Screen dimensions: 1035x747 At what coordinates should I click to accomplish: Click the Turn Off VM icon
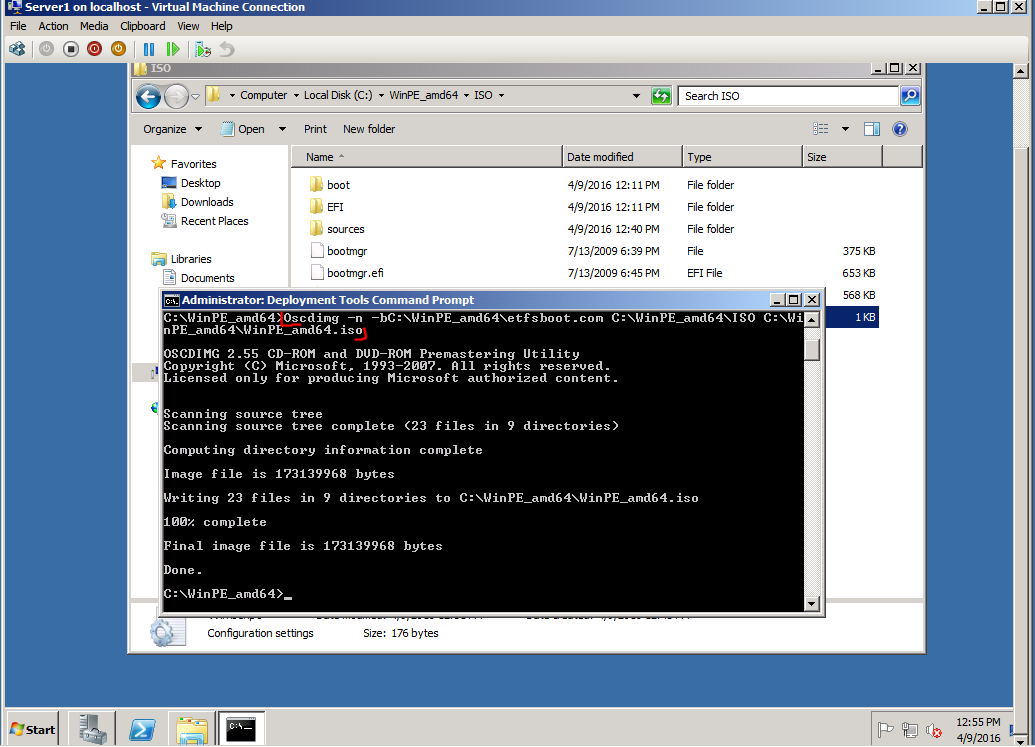pos(71,49)
